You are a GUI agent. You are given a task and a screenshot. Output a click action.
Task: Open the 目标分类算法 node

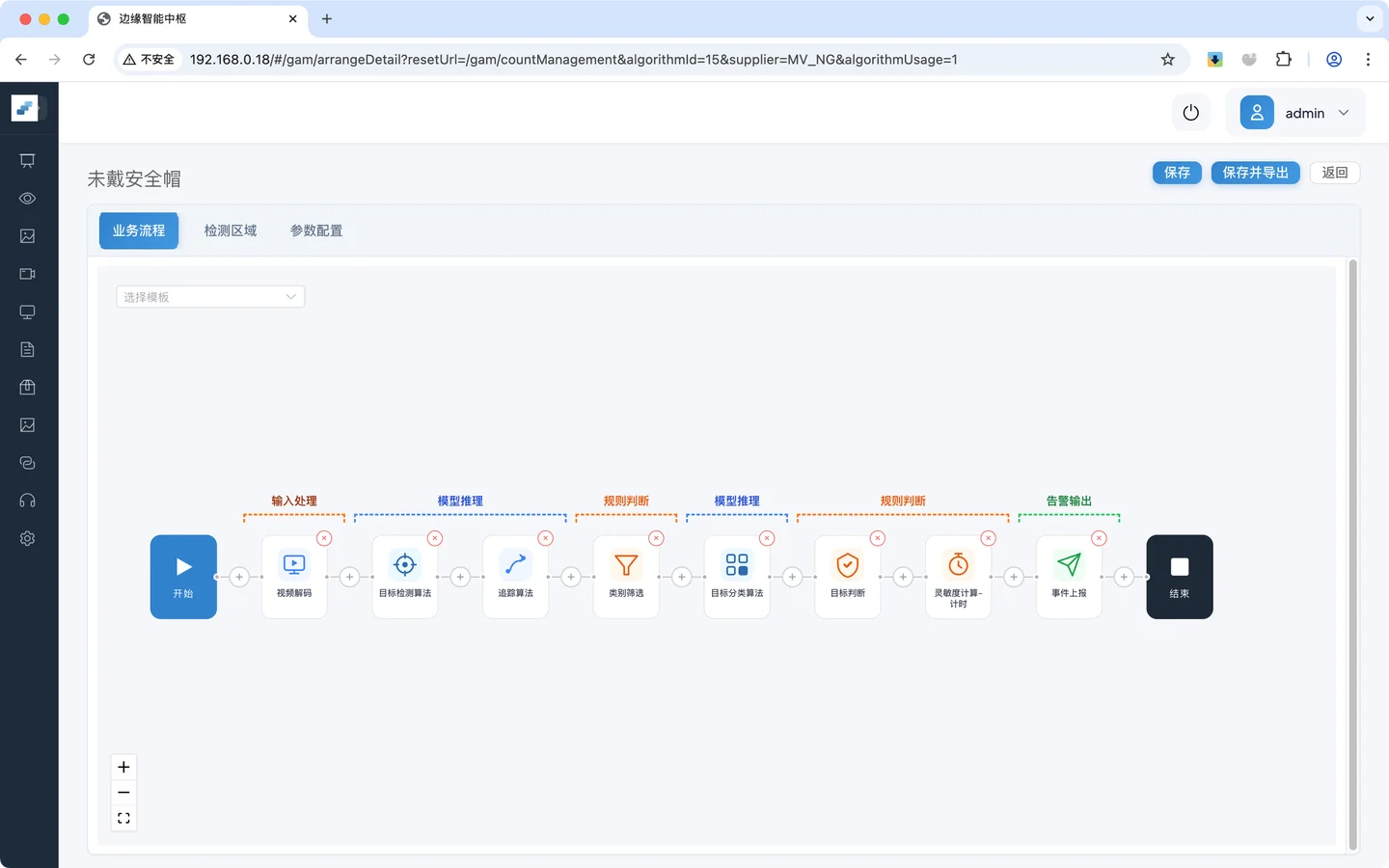point(737,577)
